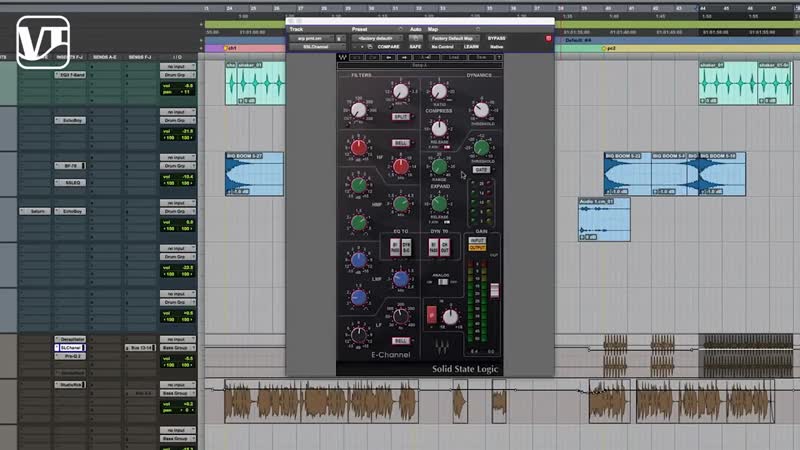Toggle the dynamics bypass switch
Viewport: 800px width, 450px height.
click(x=434, y=247)
